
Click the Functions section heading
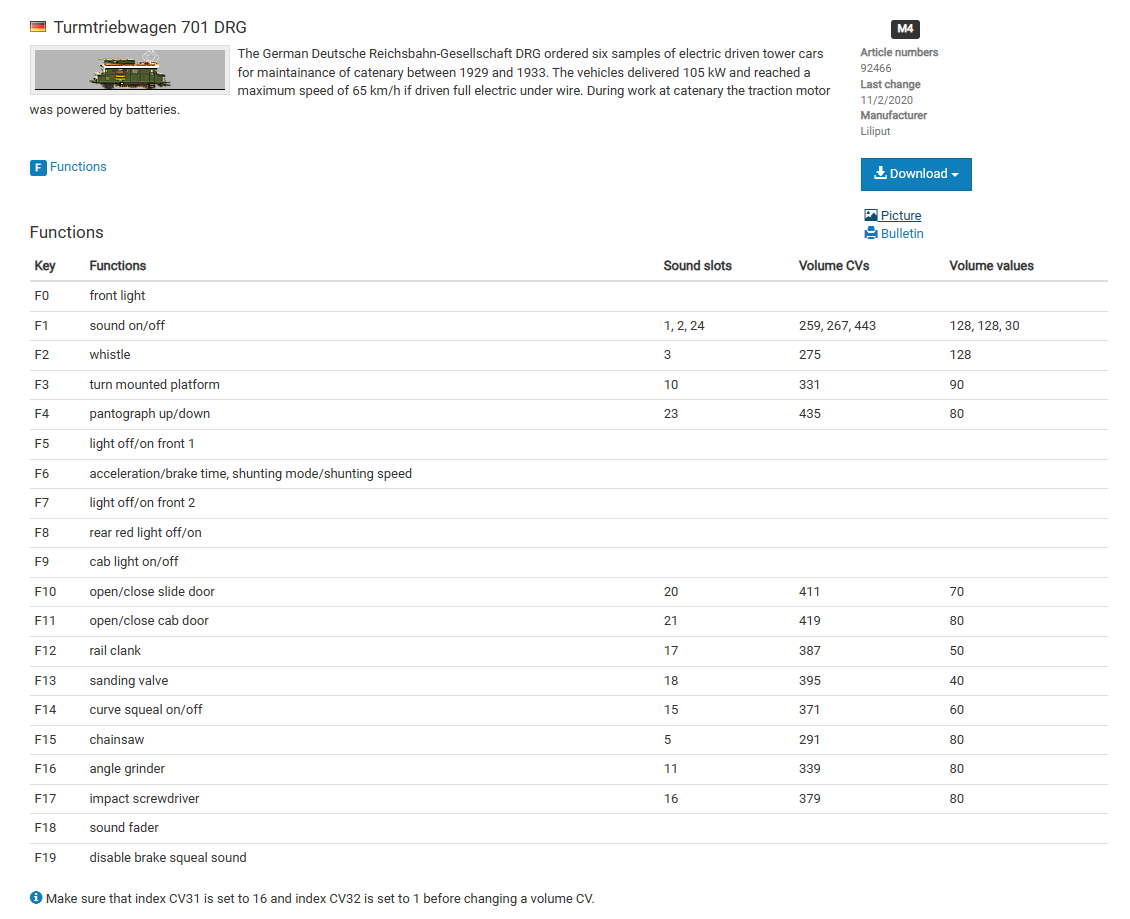pyautogui.click(x=66, y=232)
